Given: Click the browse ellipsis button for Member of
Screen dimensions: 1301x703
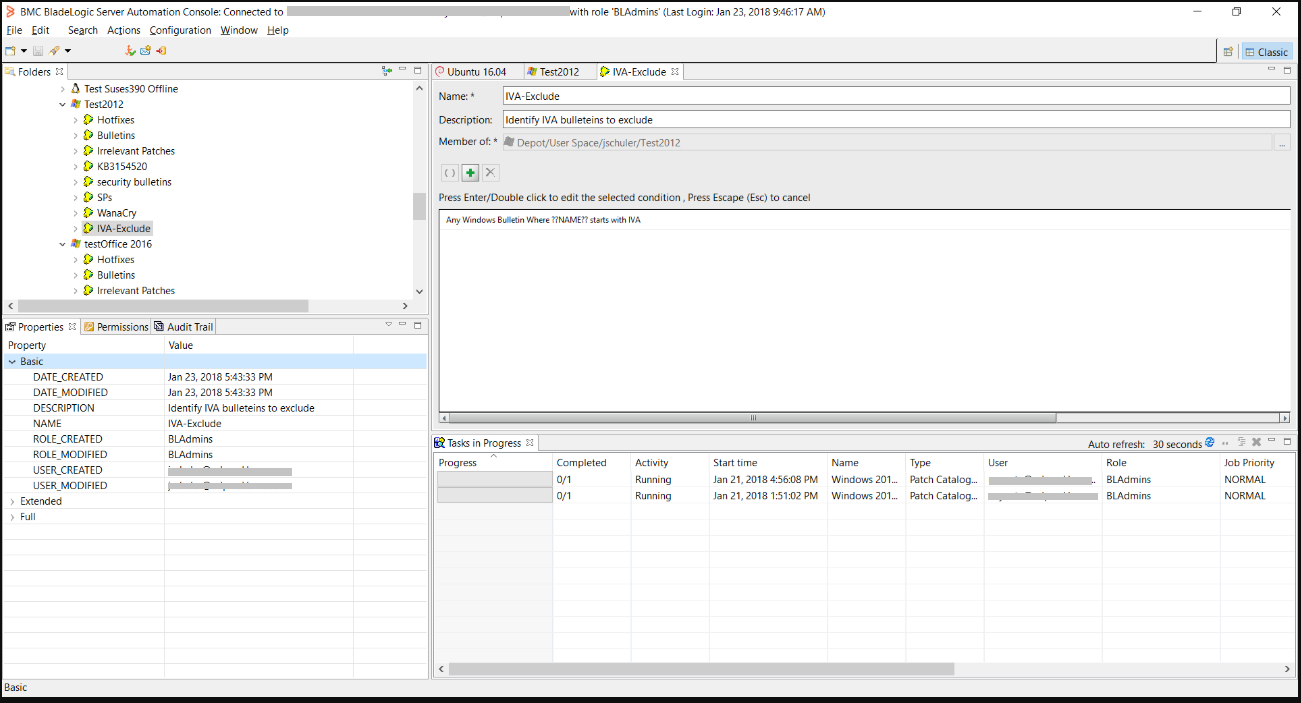Looking at the screenshot, I should click(1283, 143).
